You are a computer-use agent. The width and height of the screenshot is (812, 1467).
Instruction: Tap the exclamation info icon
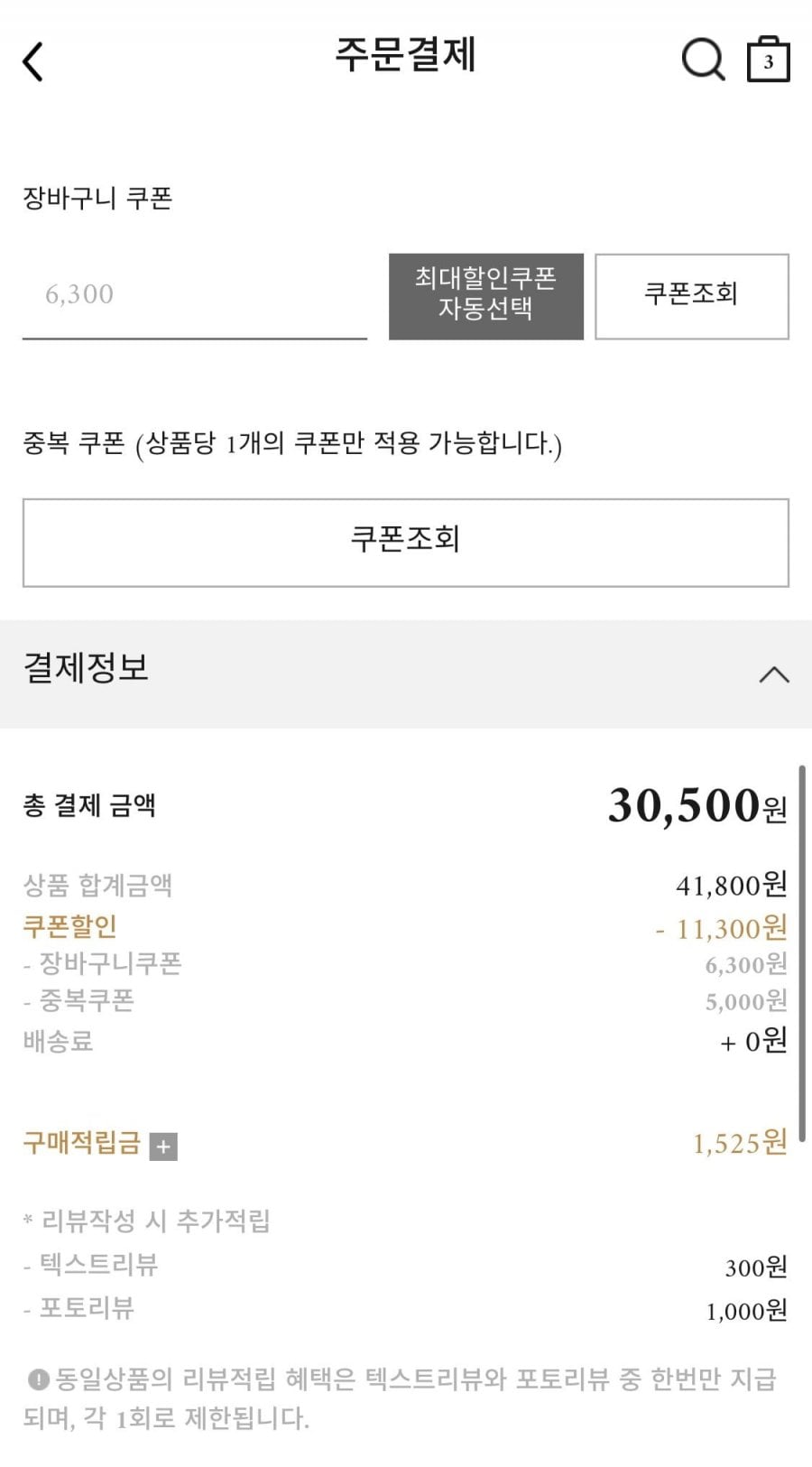[38, 1379]
